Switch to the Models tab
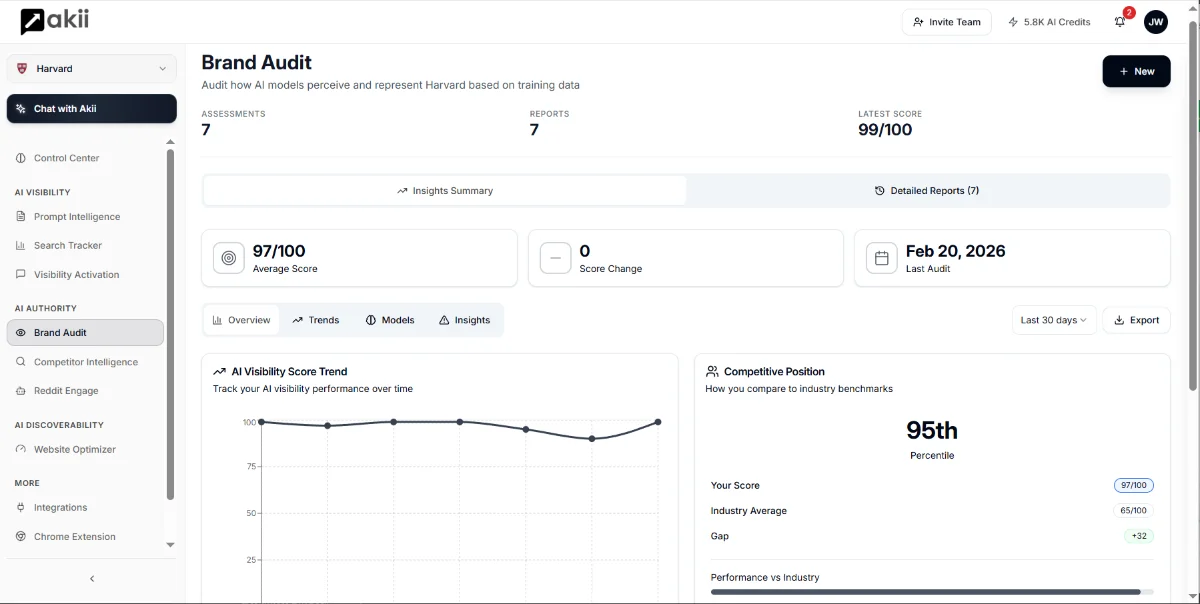The width and height of the screenshot is (1200, 604). pyautogui.click(x=390, y=320)
